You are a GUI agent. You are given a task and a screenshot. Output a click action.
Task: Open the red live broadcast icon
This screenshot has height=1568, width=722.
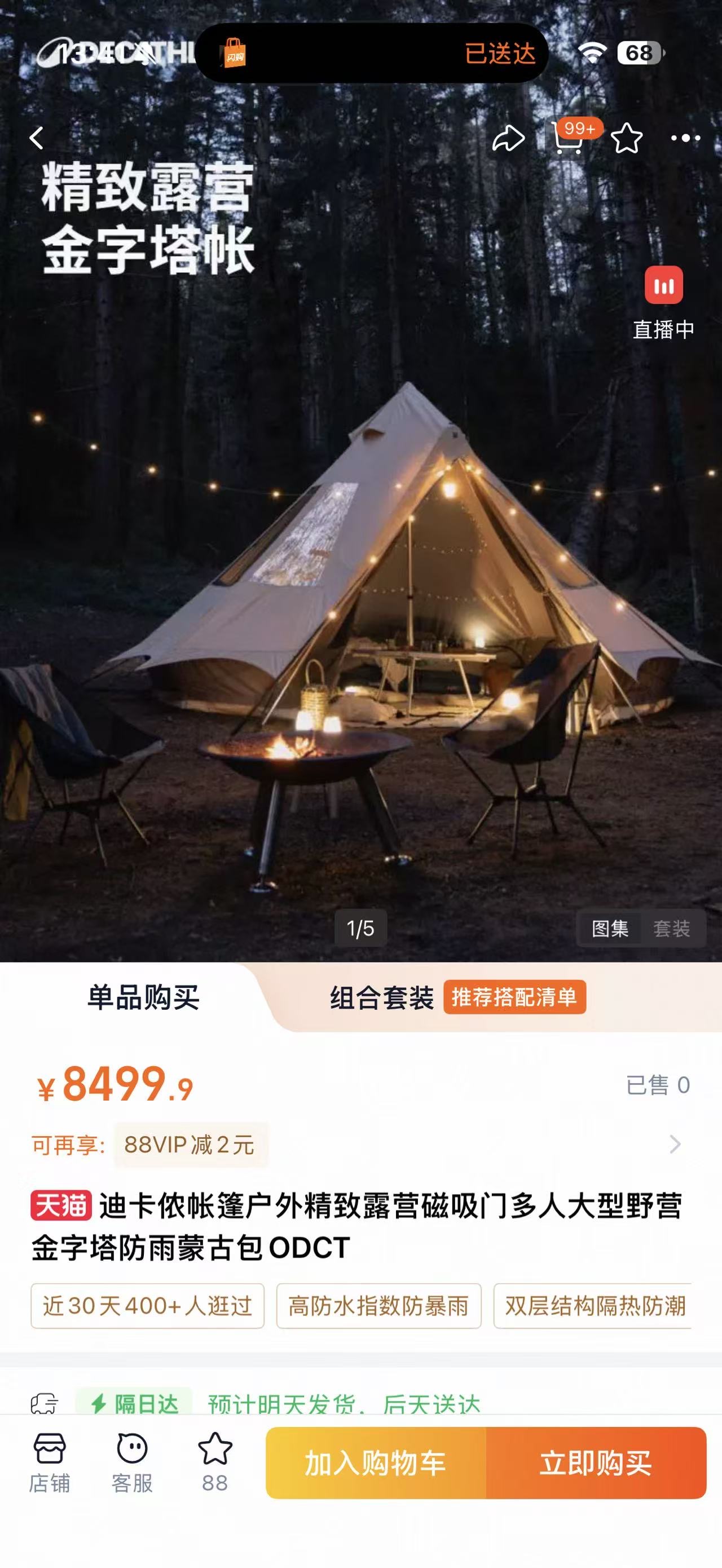coord(663,285)
